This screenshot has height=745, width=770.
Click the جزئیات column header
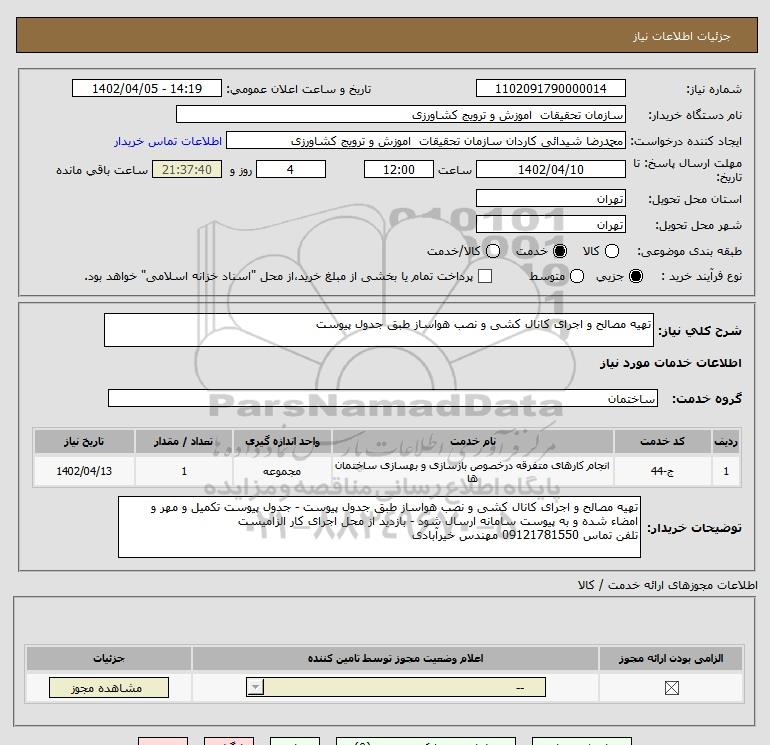coord(109,658)
